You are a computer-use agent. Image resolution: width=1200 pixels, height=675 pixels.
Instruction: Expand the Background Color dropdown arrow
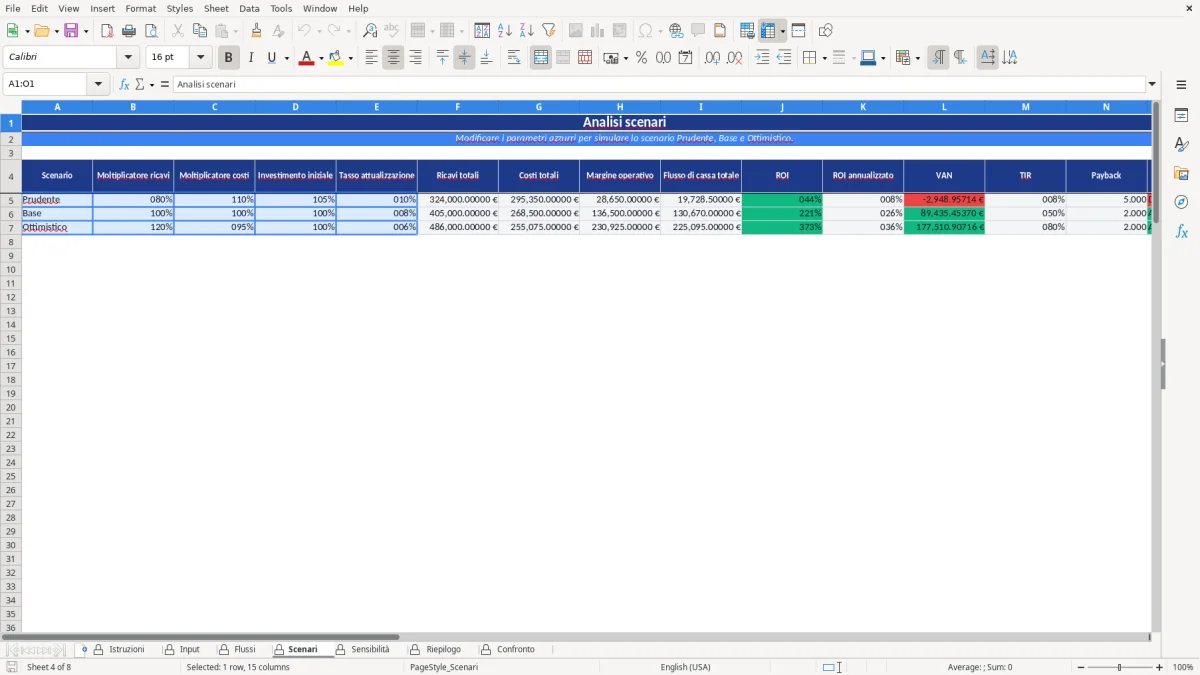click(x=350, y=58)
